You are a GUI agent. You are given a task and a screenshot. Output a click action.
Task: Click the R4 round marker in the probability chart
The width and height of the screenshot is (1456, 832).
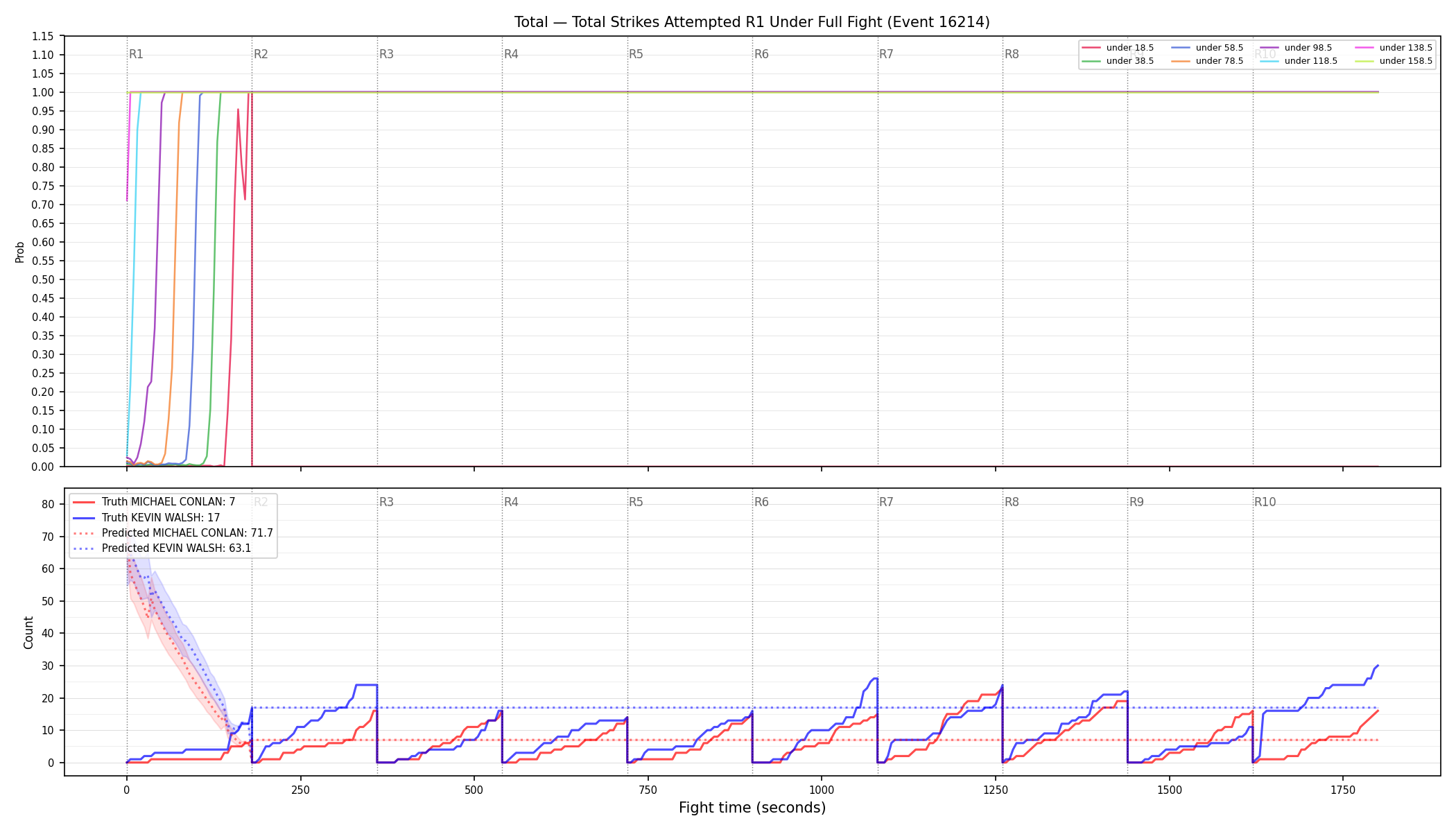click(x=511, y=54)
